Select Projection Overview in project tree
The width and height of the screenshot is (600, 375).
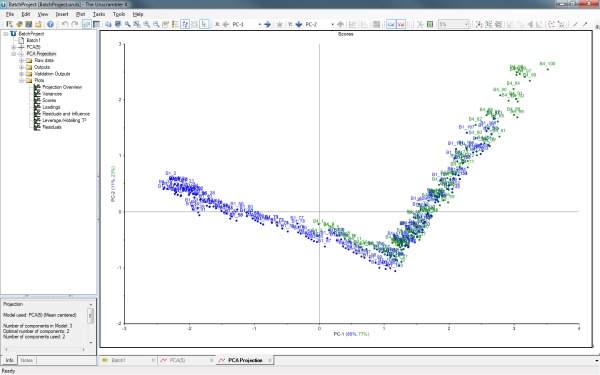[x=62, y=87]
